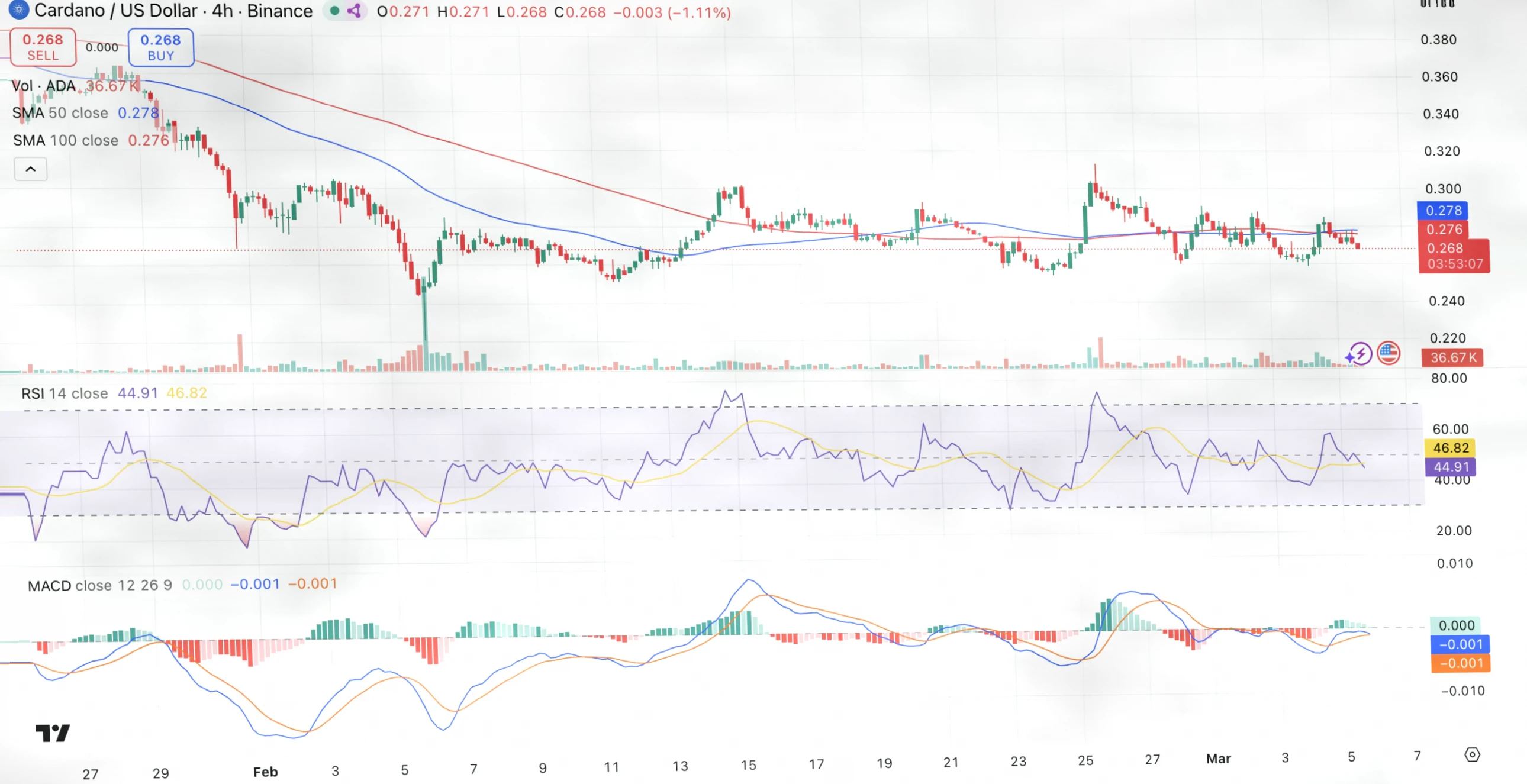Image resolution: width=1527 pixels, height=784 pixels.
Task: Click the purple 44.91 RSI axis label
Action: click(1451, 467)
